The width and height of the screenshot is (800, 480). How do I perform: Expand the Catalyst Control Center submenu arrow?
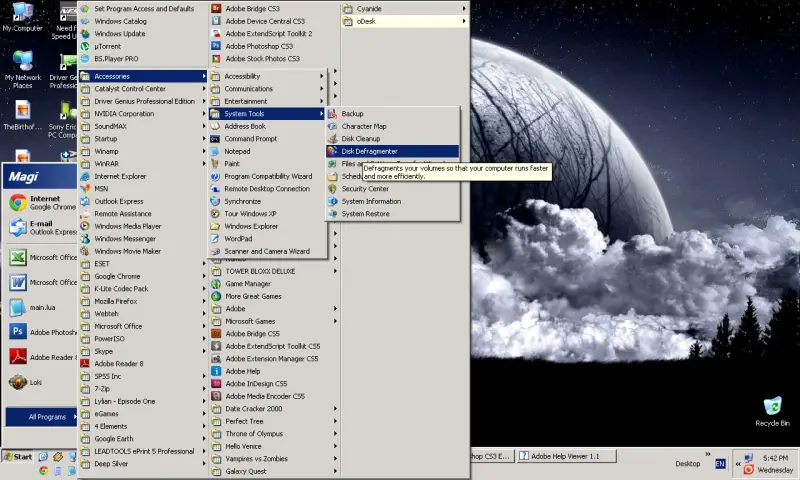click(x=204, y=89)
